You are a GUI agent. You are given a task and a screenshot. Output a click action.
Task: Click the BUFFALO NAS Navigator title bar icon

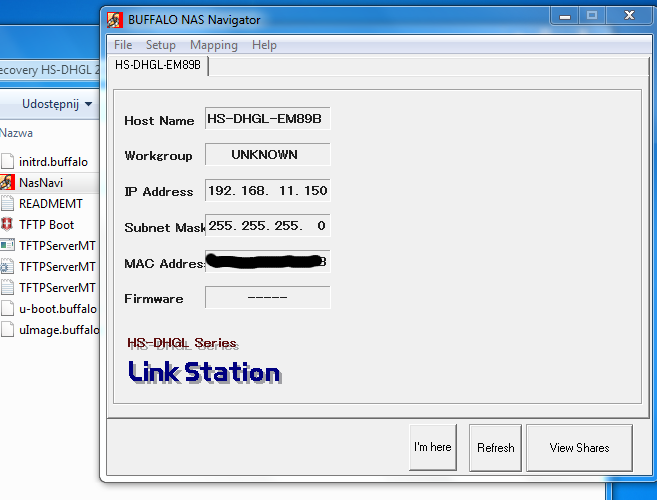tap(115, 18)
